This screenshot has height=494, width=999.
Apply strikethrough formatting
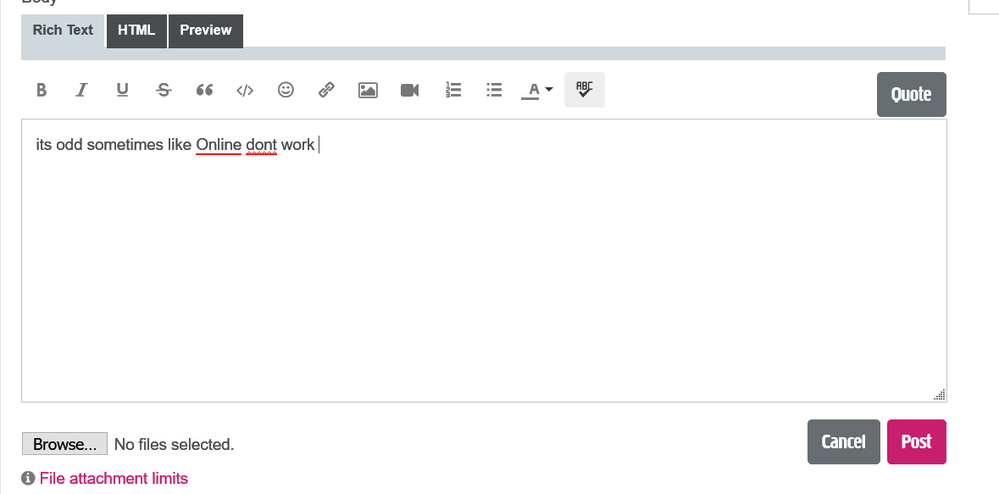point(164,90)
